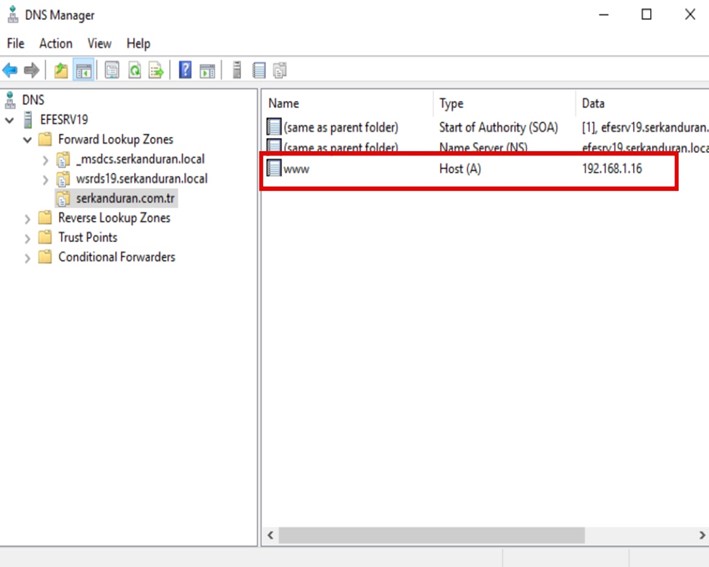Click the Refresh toolbar icon
Screen dimensions: 709x567
pyautogui.click(x=134, y=70)
